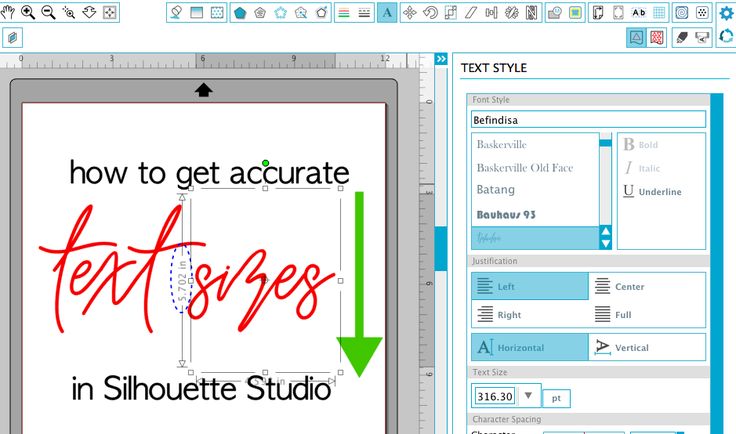Open the Line Color solid pentagon tool
Image resolution: width=736 pixels, height=434 pixels.
pos(240,13)
